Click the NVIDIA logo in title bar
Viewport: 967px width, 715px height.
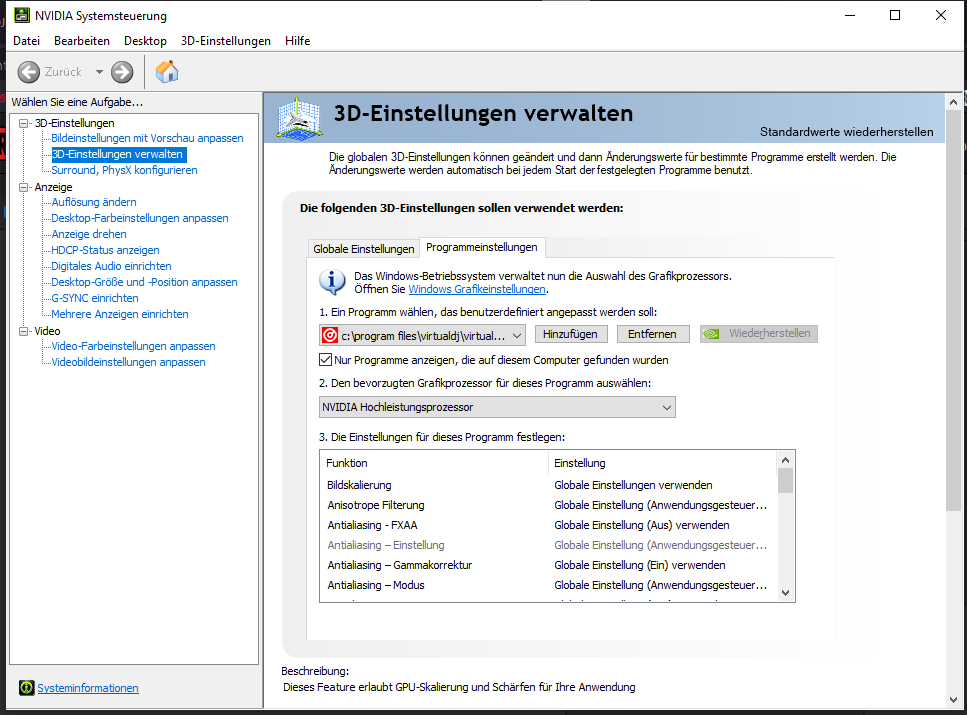(x=19, y=15)
